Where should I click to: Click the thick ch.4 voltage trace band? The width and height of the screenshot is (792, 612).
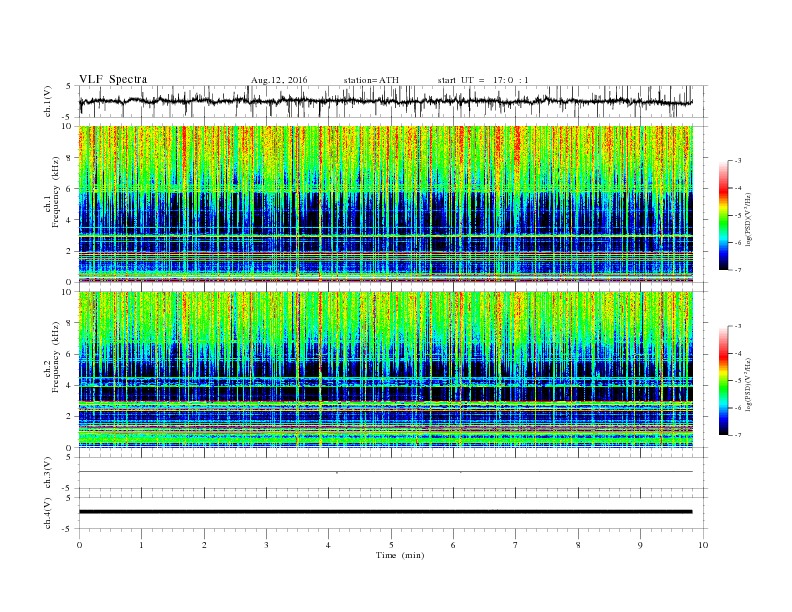coord(386,512)
